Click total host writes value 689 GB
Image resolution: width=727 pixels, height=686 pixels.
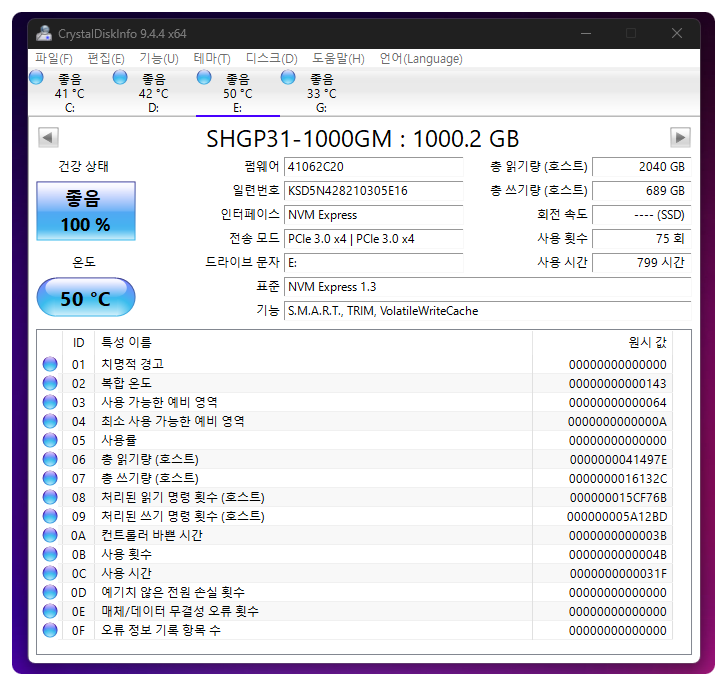click(642, 191)
